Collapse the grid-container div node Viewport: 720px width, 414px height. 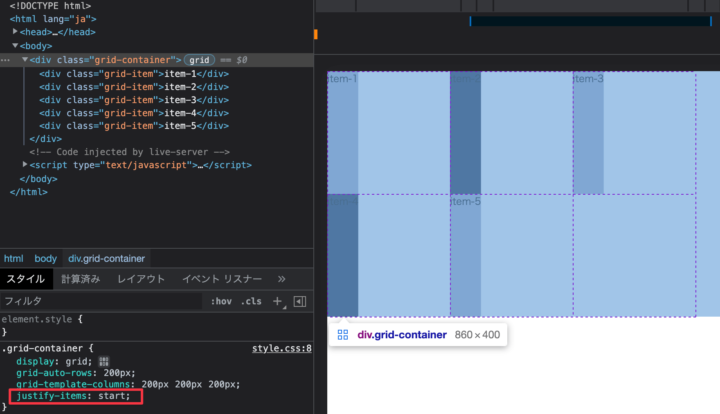click(x=25, y=60)
